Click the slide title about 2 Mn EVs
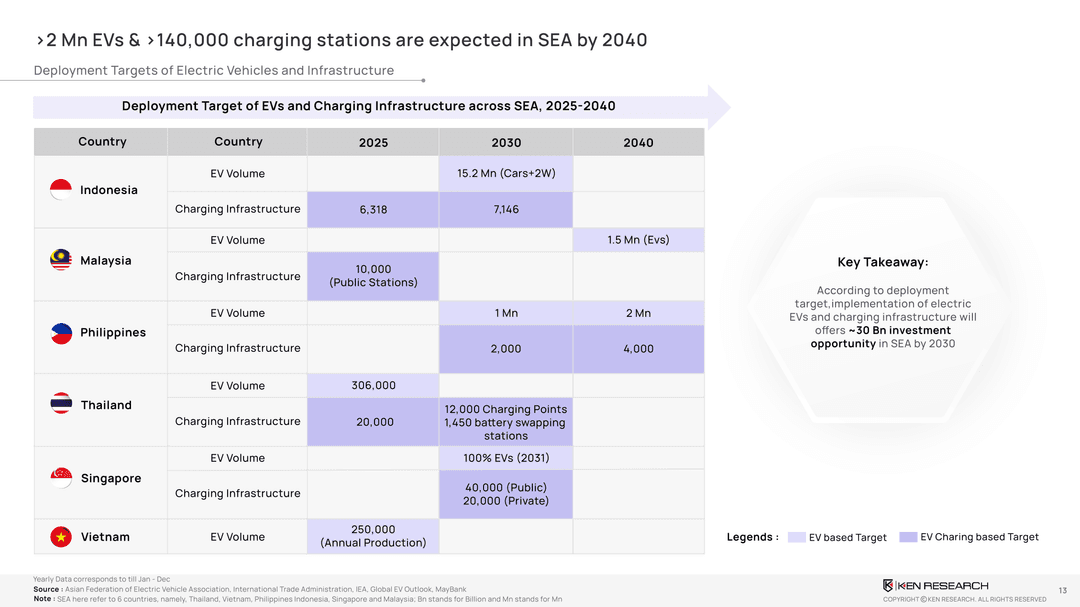 point(341,40)
